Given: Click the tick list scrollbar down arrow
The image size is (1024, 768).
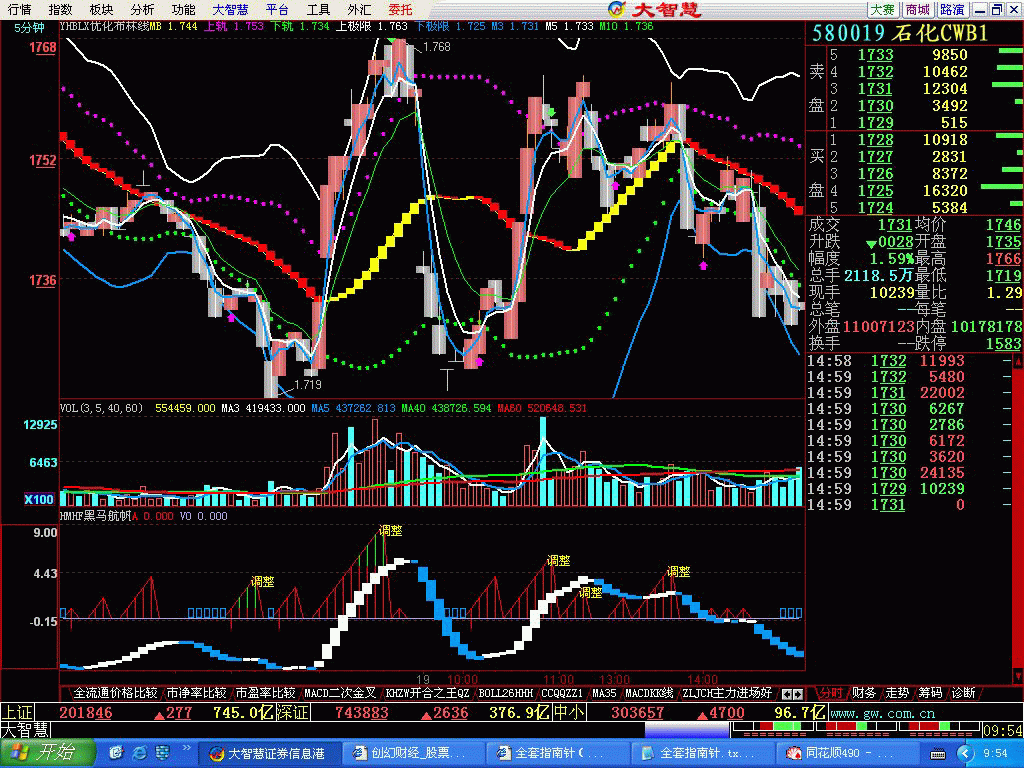Looking at the screenshot, I should pyautogui.click(x=1017, y=676).
